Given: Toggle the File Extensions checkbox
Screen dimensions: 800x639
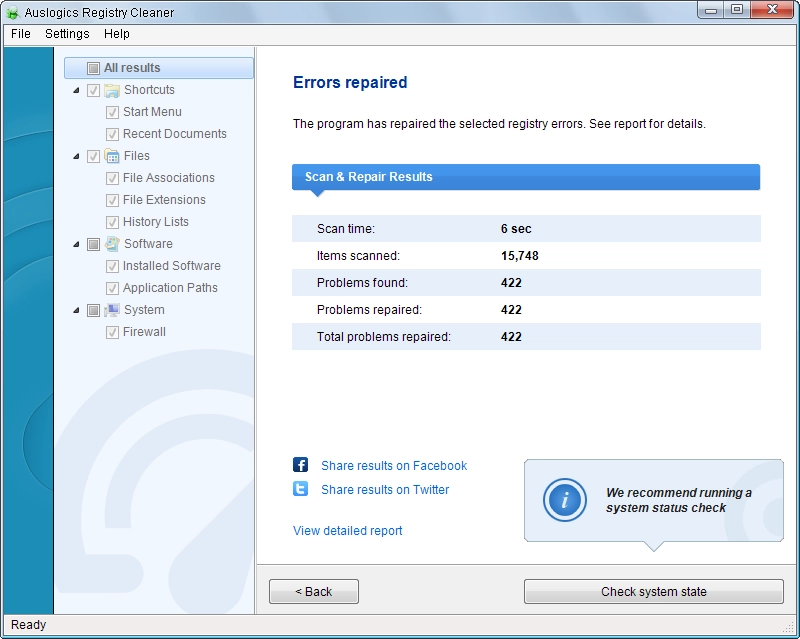Looking at the screenshot, I should pyautogui.click(x=112, y=200).
